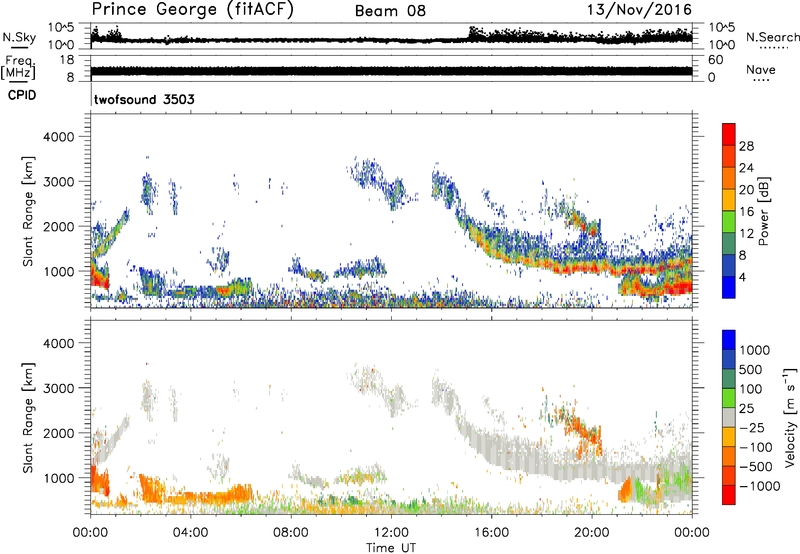The width and height of the screenshot is (800, 554).
Task: Select the twofsound 3503 text
Action: (144, 99)
